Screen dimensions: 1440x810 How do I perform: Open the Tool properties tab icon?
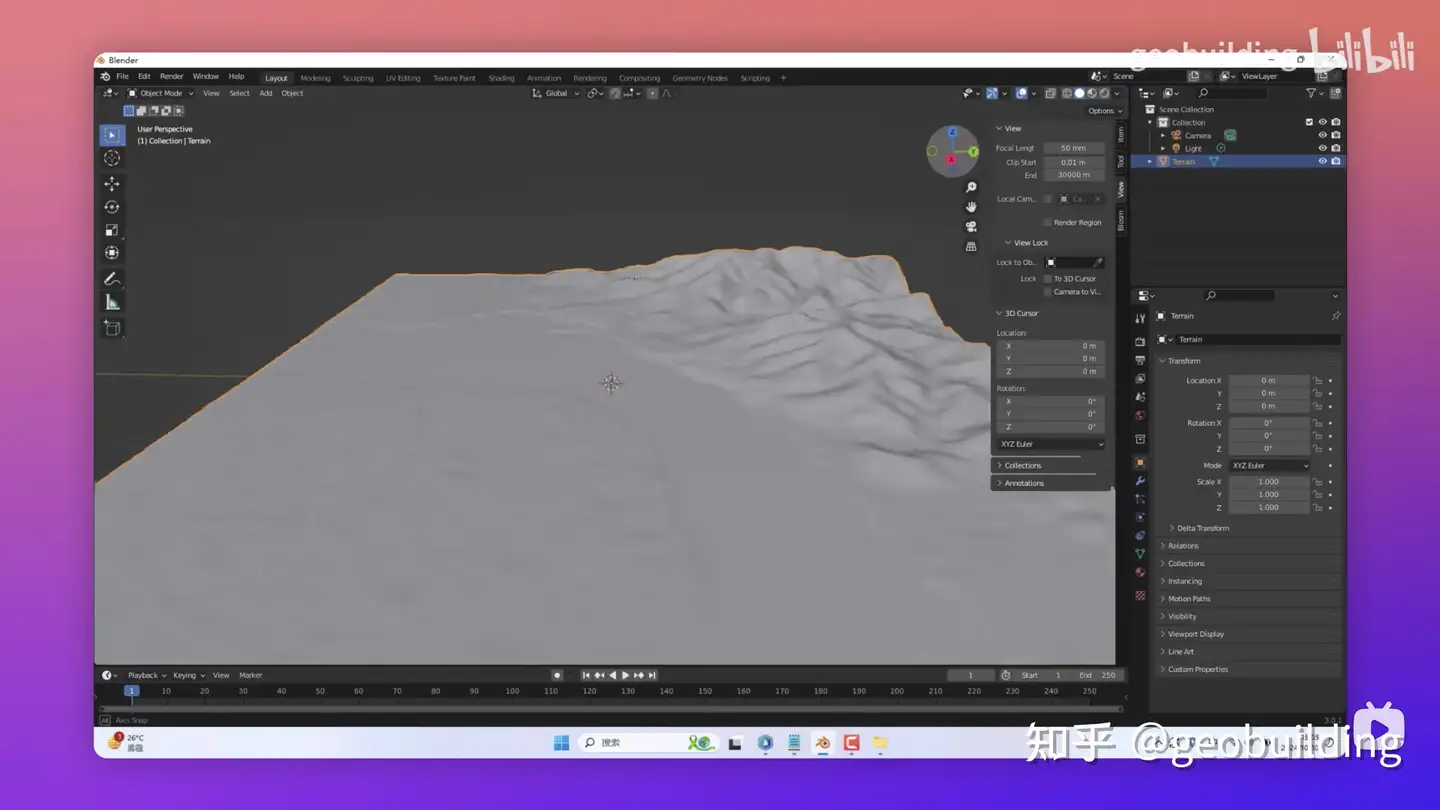[x=1140, y=318]
